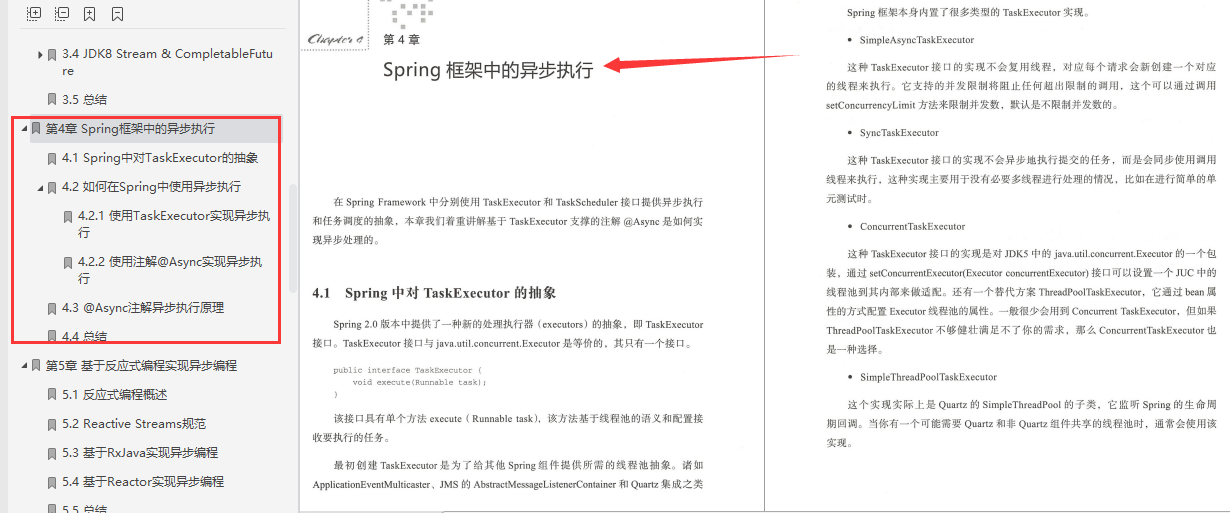This screenshot has width=1230, height=513.
Task: Open bookmark 5.2 Reactive Streams规范
Action: [x=133, y=424]
